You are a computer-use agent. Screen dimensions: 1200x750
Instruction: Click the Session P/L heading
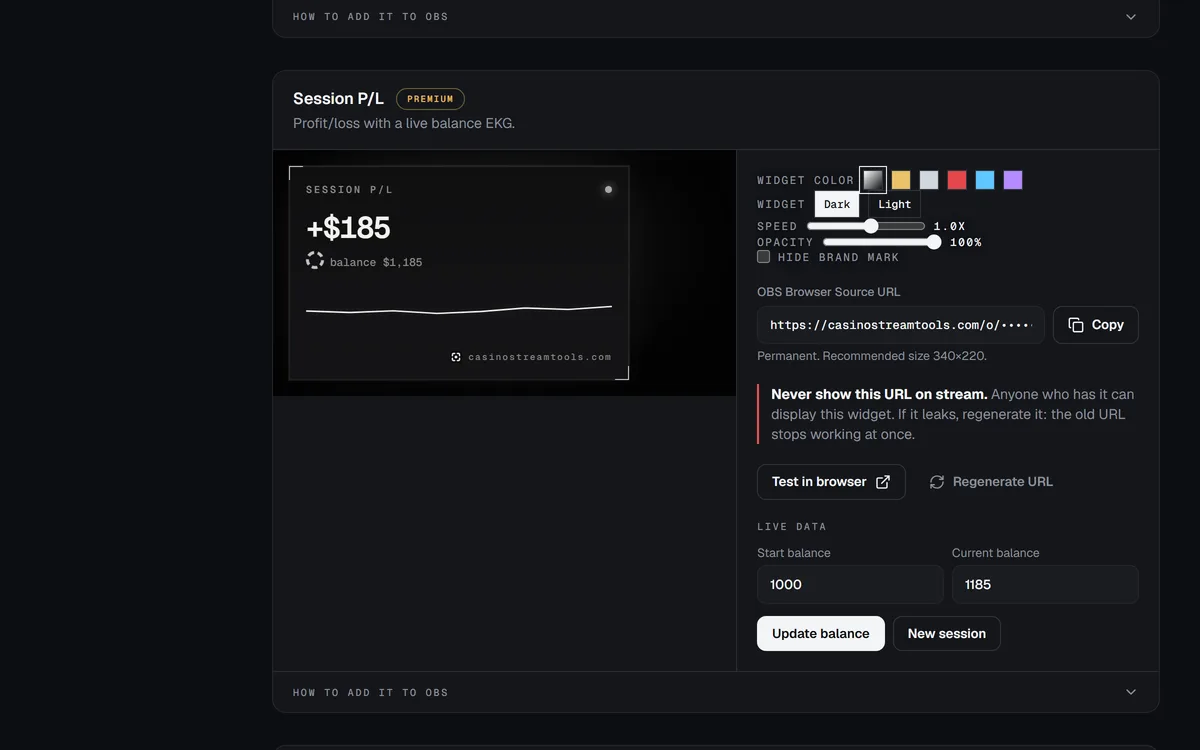(338, 98)
